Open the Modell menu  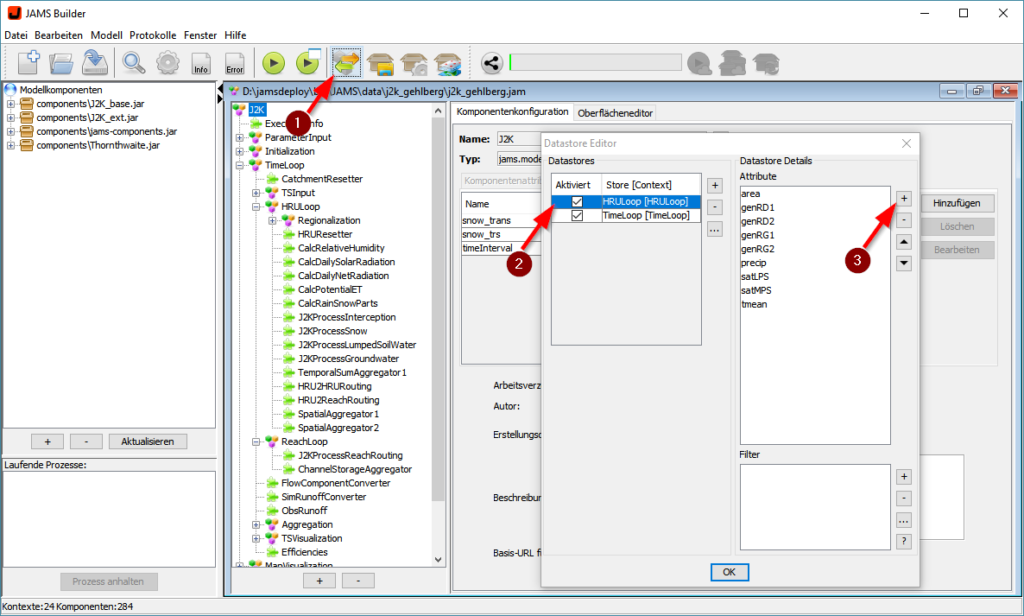click(107, 35)
